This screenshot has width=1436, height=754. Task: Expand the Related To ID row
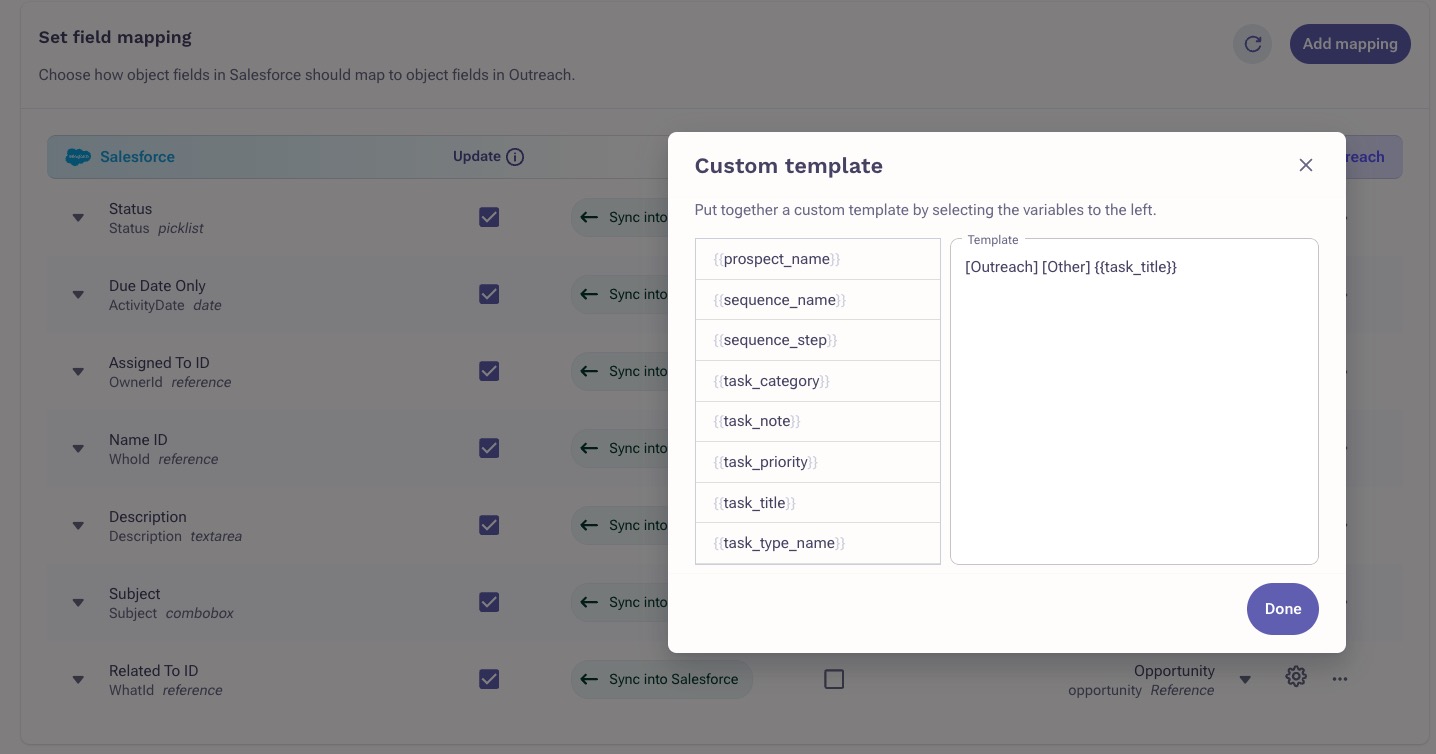[78, 679]
